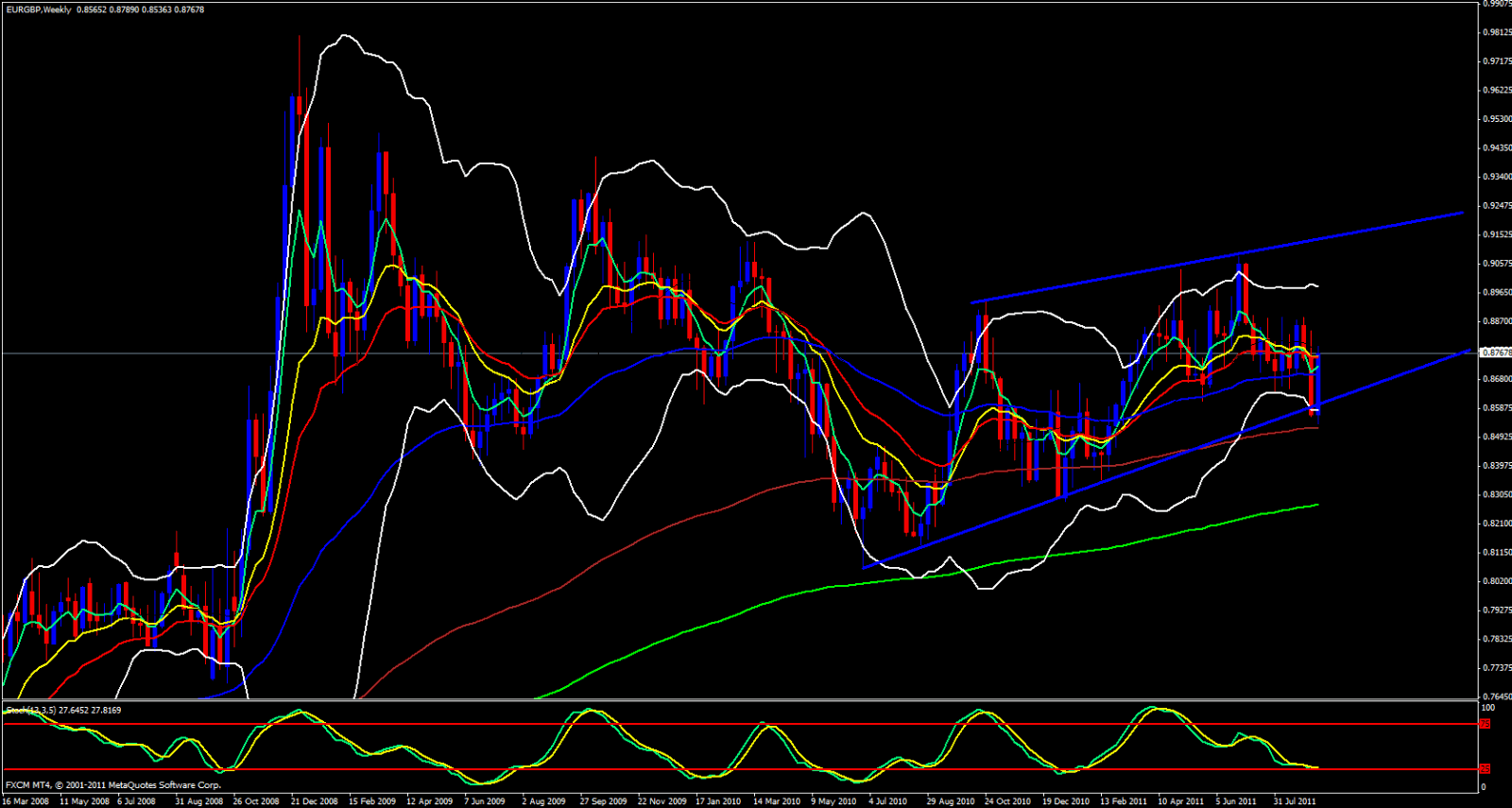The image size is (1512, 808).
Task: Click the tallest red candlestick's upper wick
Action: pos(300,66)
